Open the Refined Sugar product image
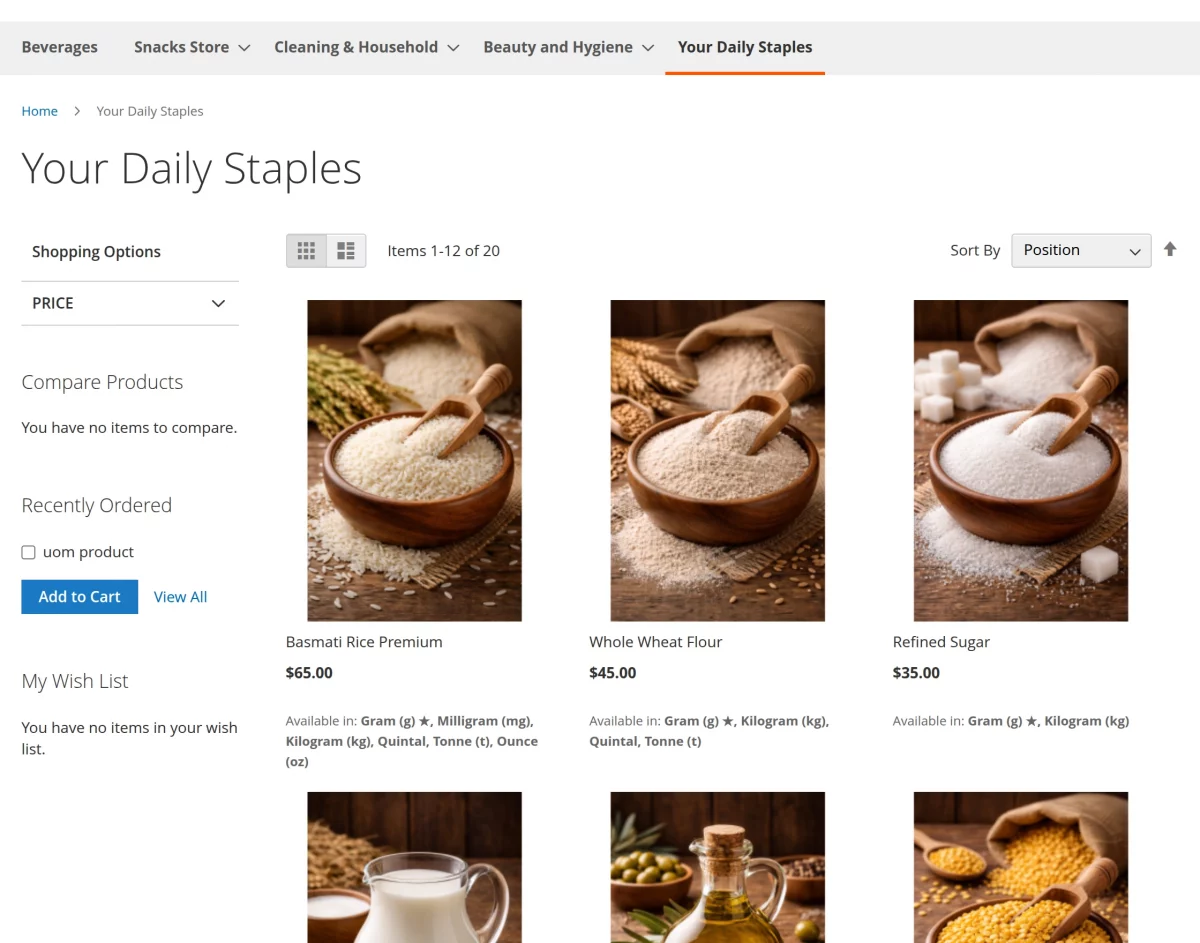The height and width of the screenshot is (943, 1200). pyautogui.click(x=1020, y=460)
